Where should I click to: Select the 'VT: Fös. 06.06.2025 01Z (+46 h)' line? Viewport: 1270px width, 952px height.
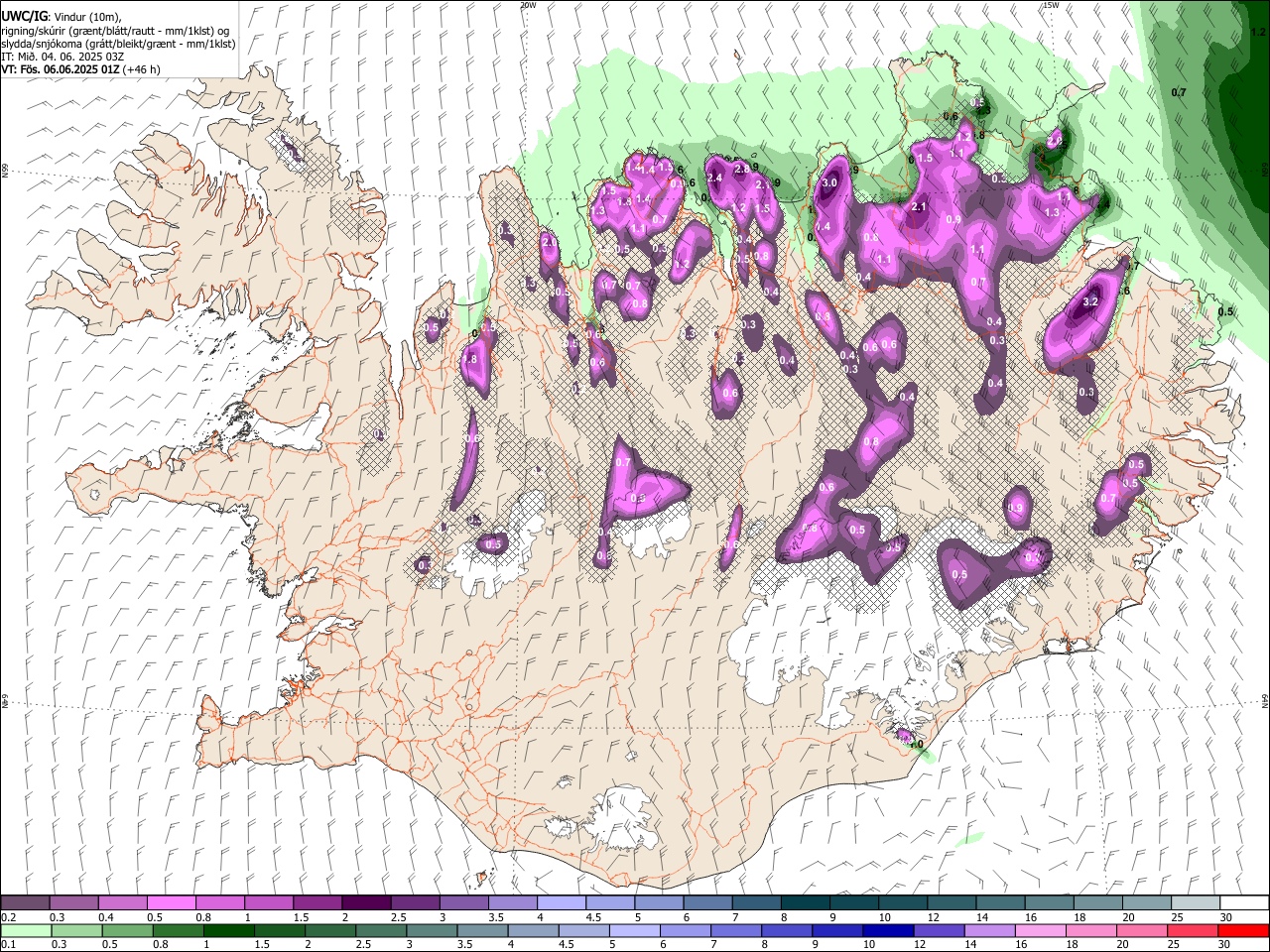click(80, 69)
